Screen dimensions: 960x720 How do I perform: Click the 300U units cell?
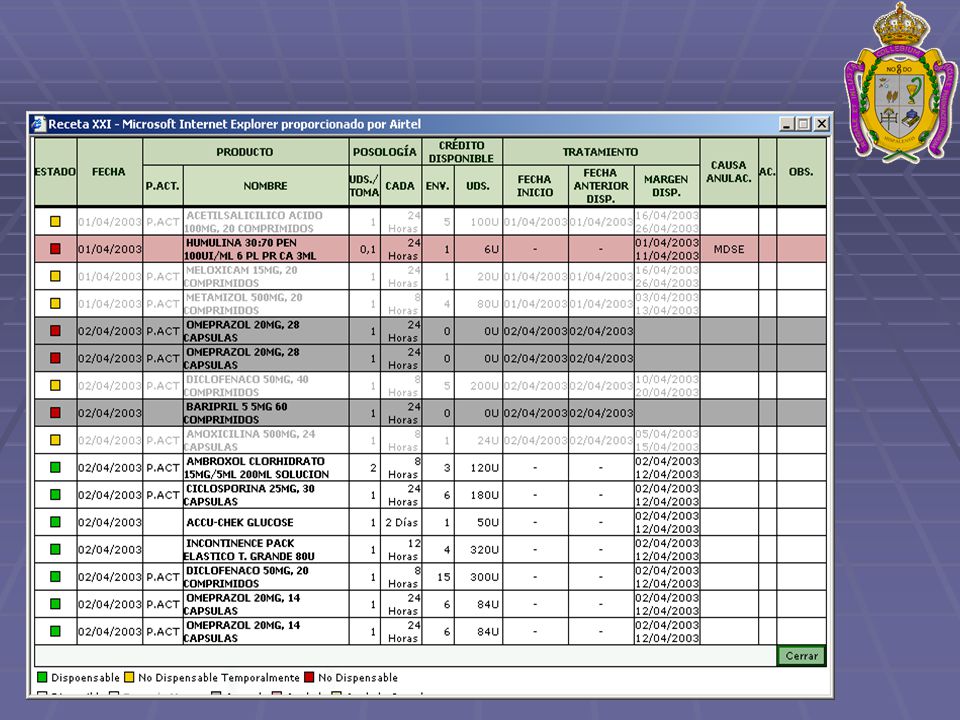[478, 577]
